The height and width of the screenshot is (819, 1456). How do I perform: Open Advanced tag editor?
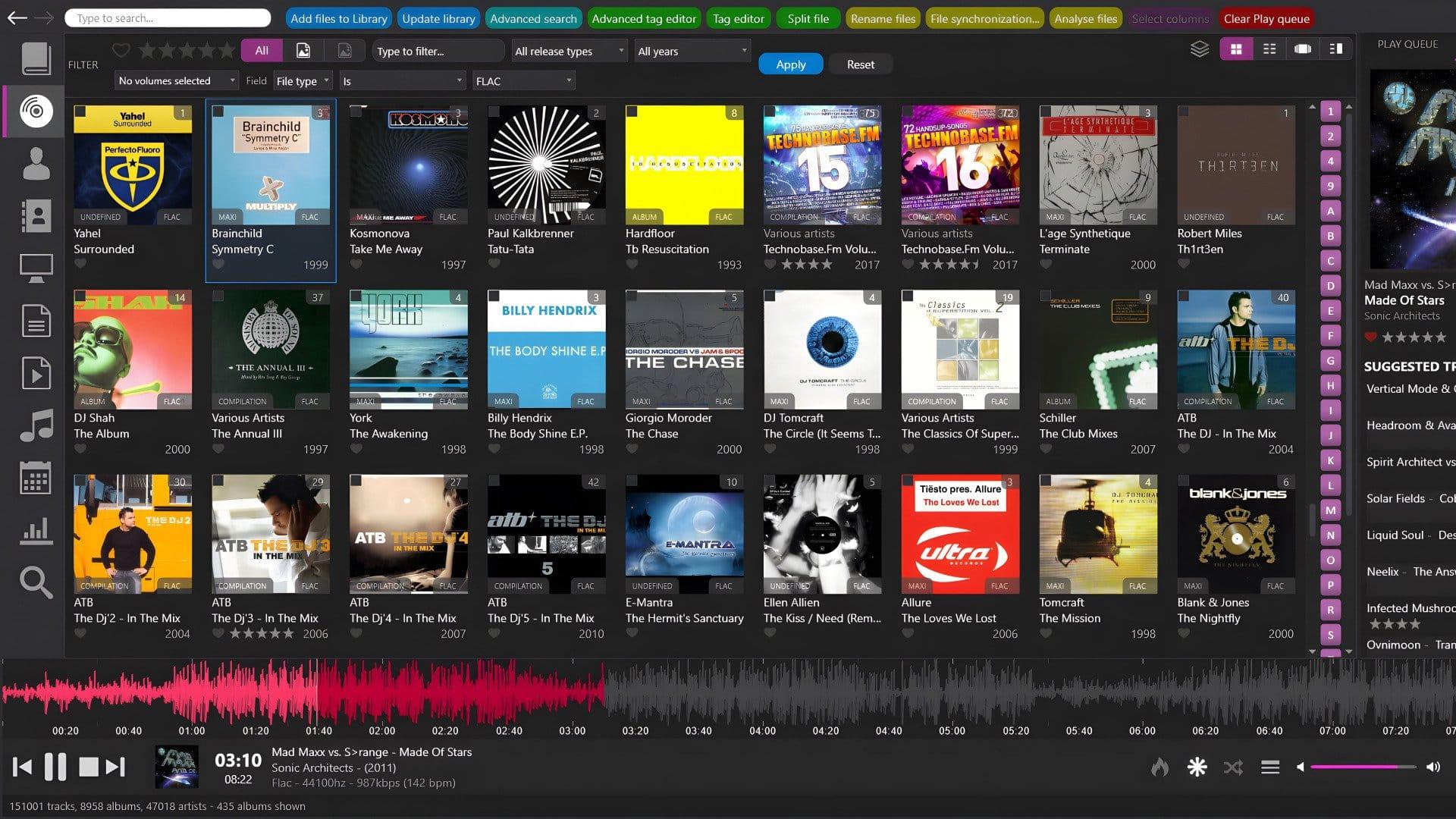(x=644, y=18)
